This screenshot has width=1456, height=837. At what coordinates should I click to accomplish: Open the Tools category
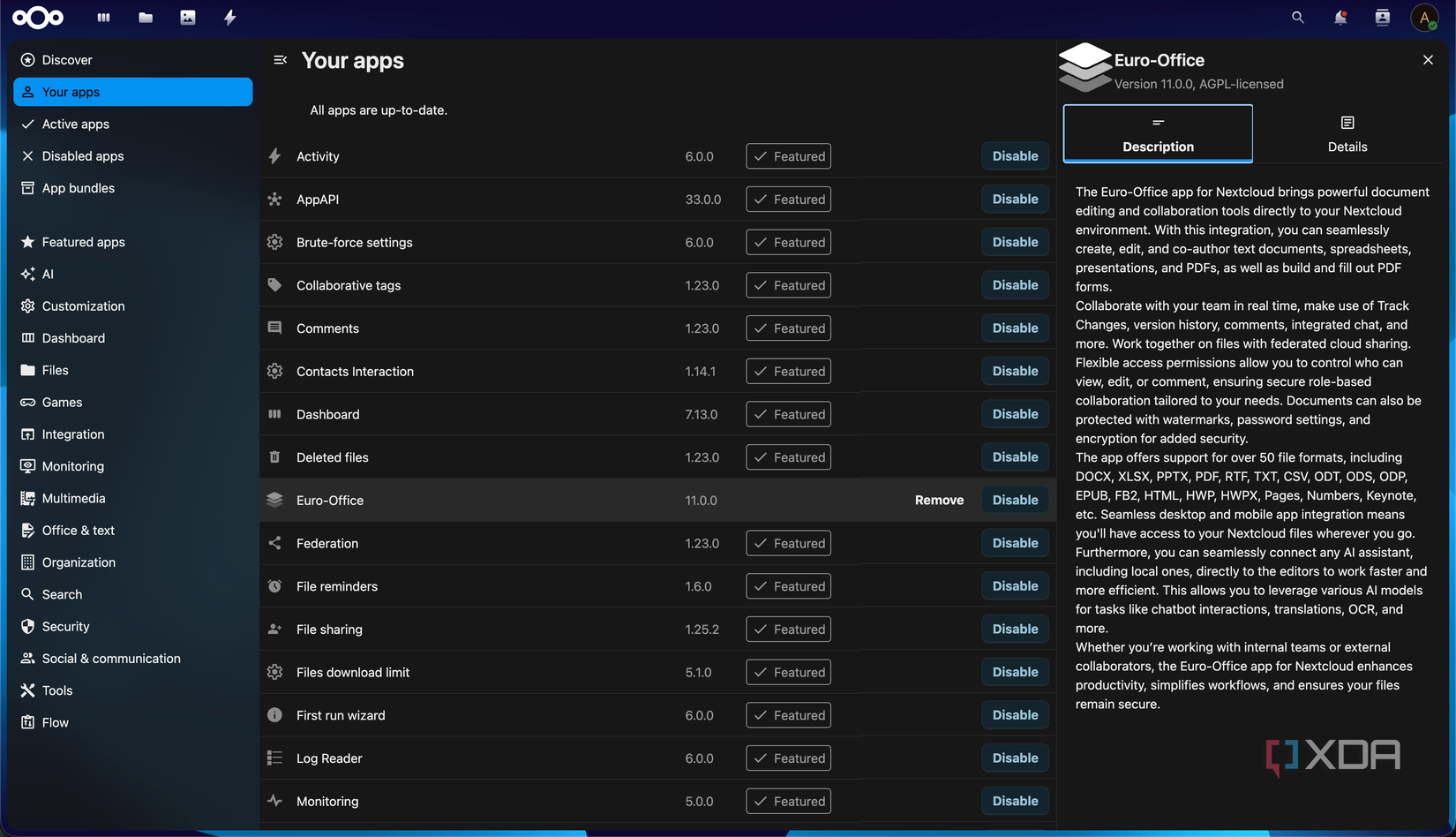[x=133, y=690]
